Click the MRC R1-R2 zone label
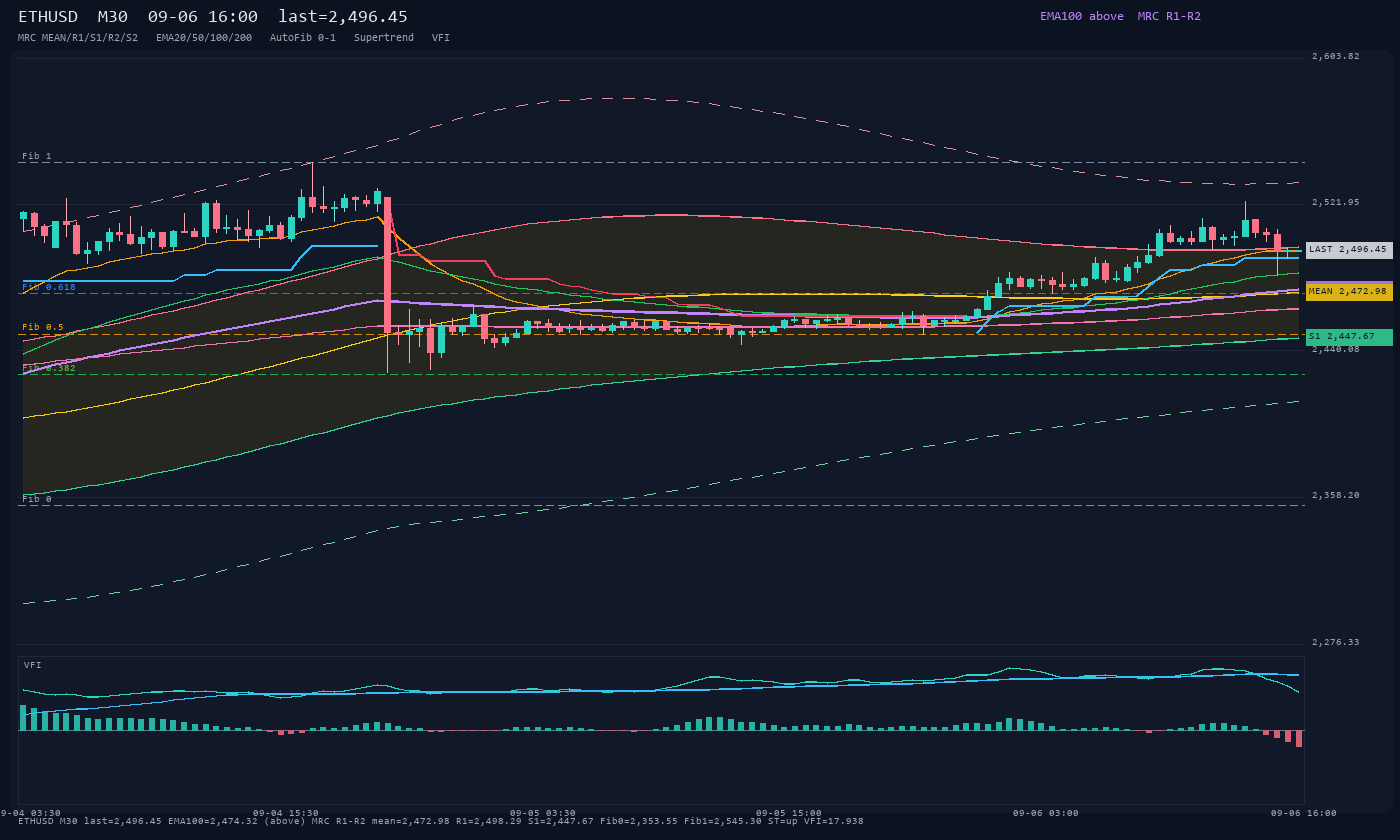Viewport: 1400px width, 840px height. pyautogui.click(x=1169, y=16)
